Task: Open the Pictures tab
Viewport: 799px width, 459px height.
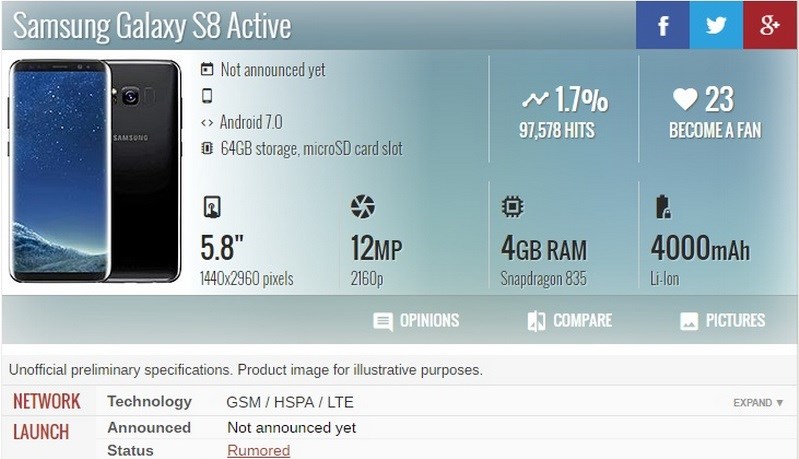Action: pos(735,321)
